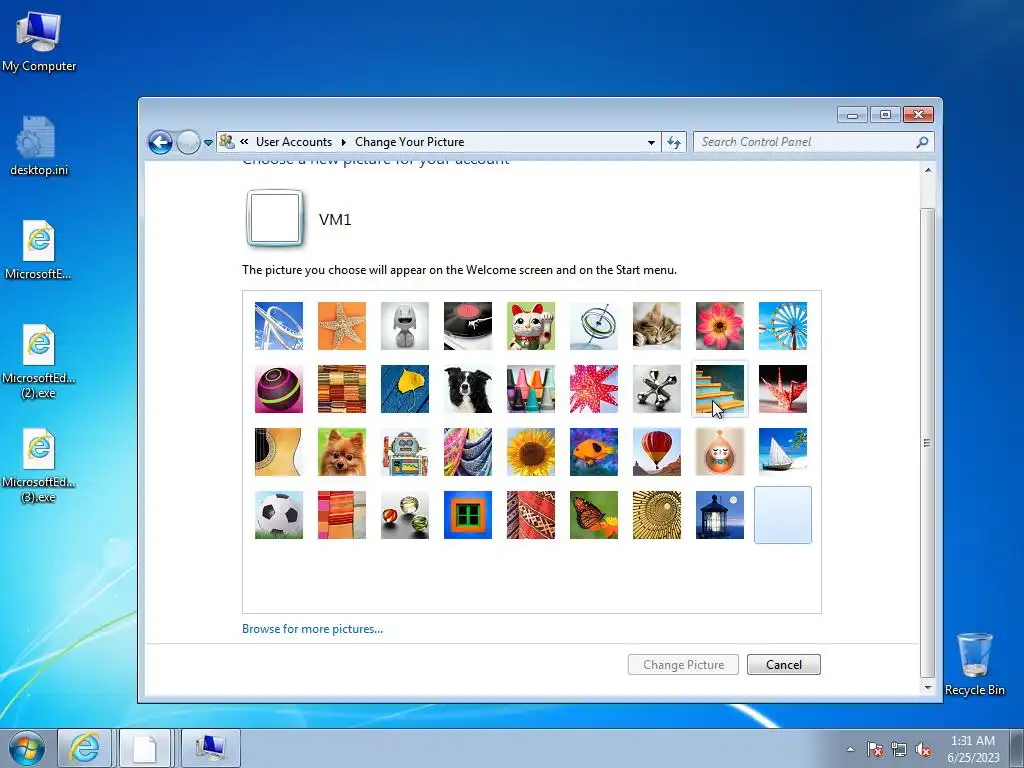Cancel the picture change
Image resolution: width=1024 pixels, height=768 pixels.
[x=784, y=665]
